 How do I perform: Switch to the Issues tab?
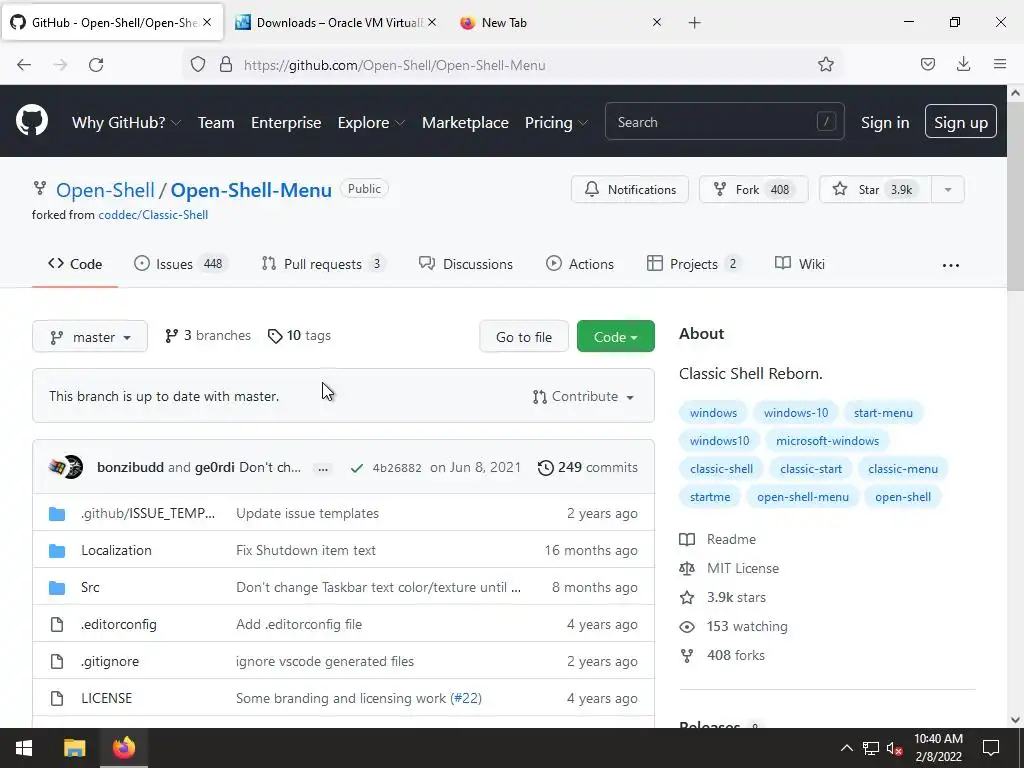179,264
